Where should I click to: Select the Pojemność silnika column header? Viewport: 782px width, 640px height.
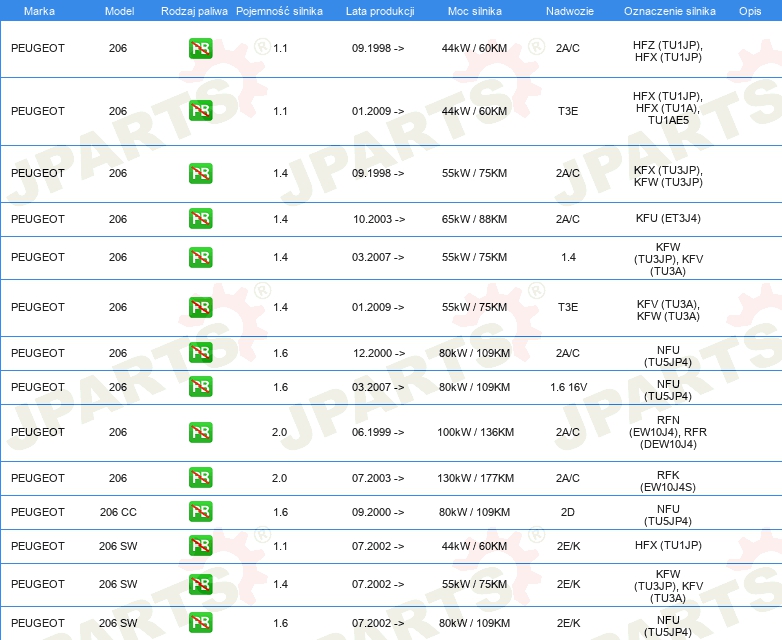click(279, 11)
